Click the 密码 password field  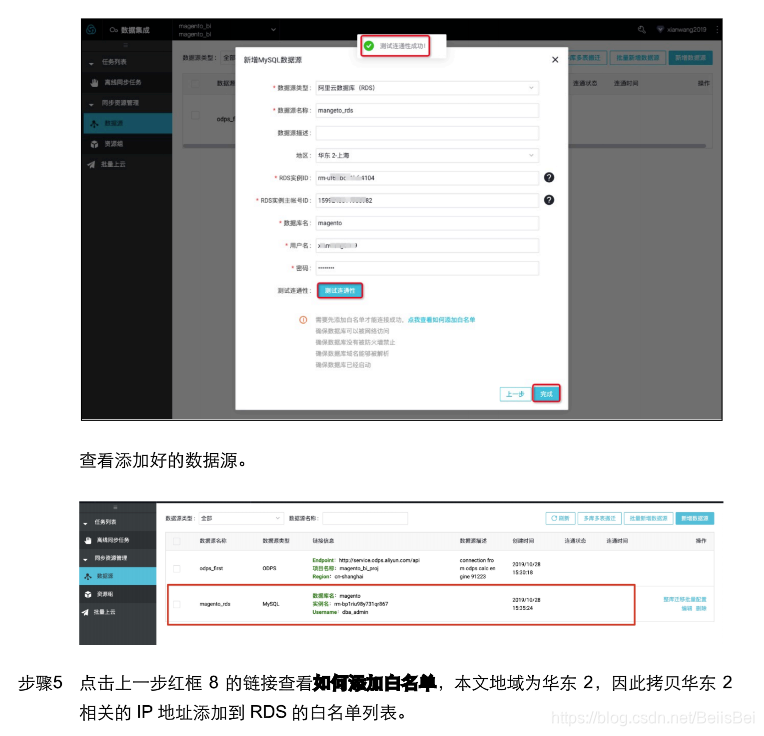point(427,268)
